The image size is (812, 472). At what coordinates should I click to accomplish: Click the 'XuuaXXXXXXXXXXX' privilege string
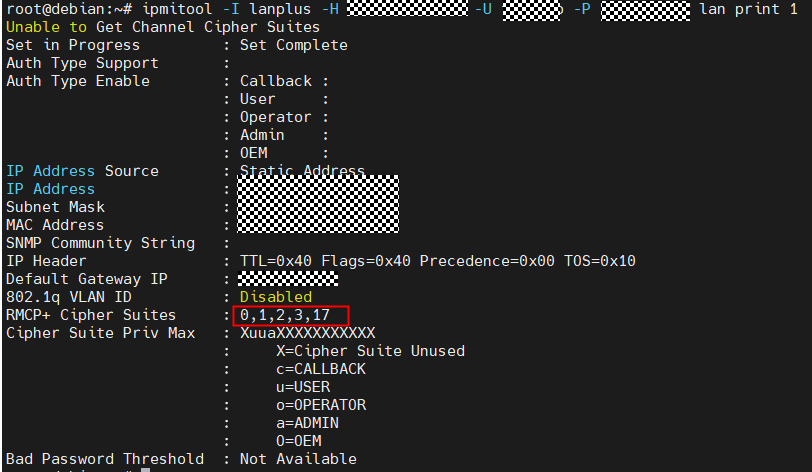pyautogui.click(x=308, y=333)
